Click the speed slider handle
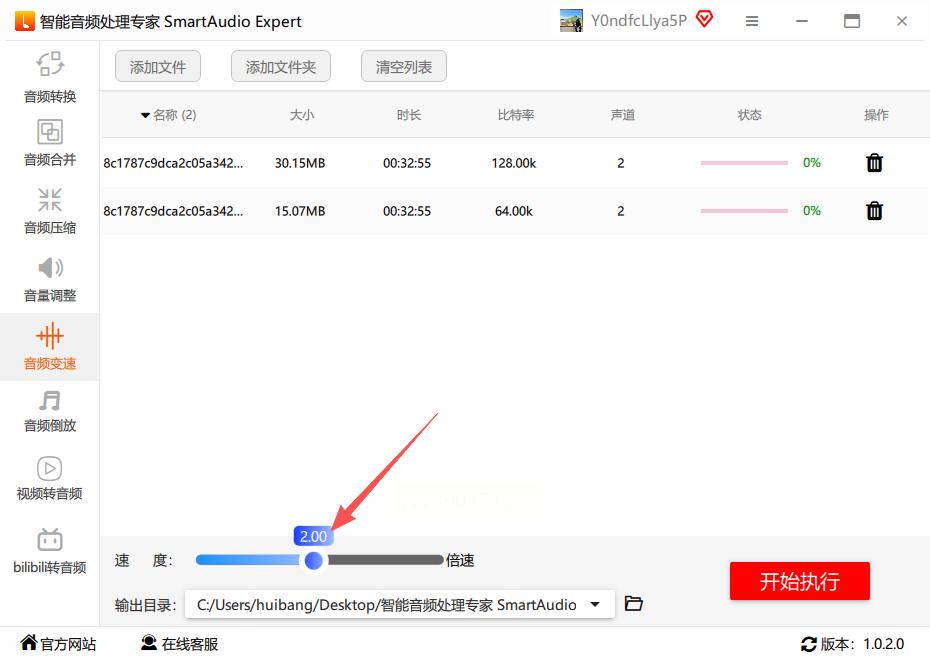This screenshot has height=660, width=930. coord(313,560)
